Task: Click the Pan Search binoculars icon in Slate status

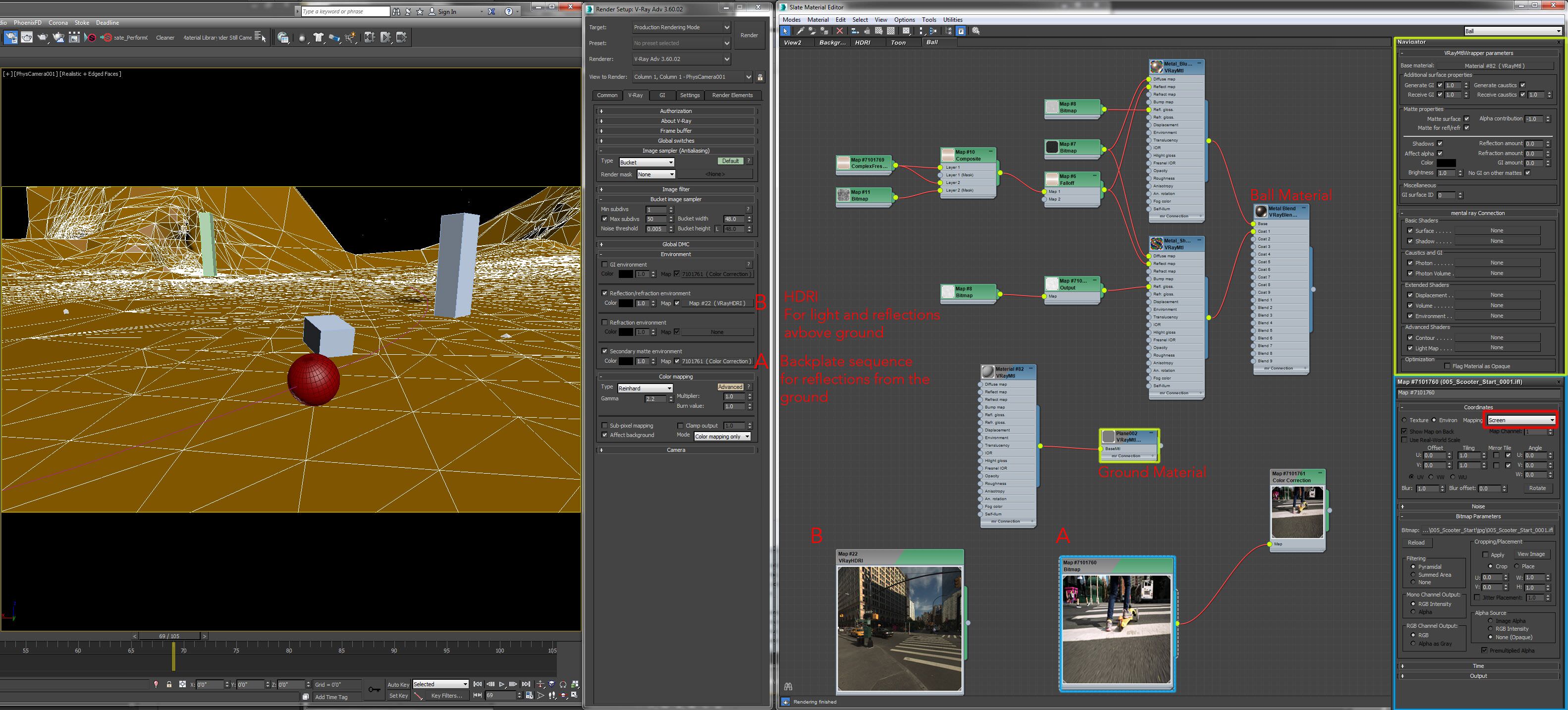Action: point(788,686)
